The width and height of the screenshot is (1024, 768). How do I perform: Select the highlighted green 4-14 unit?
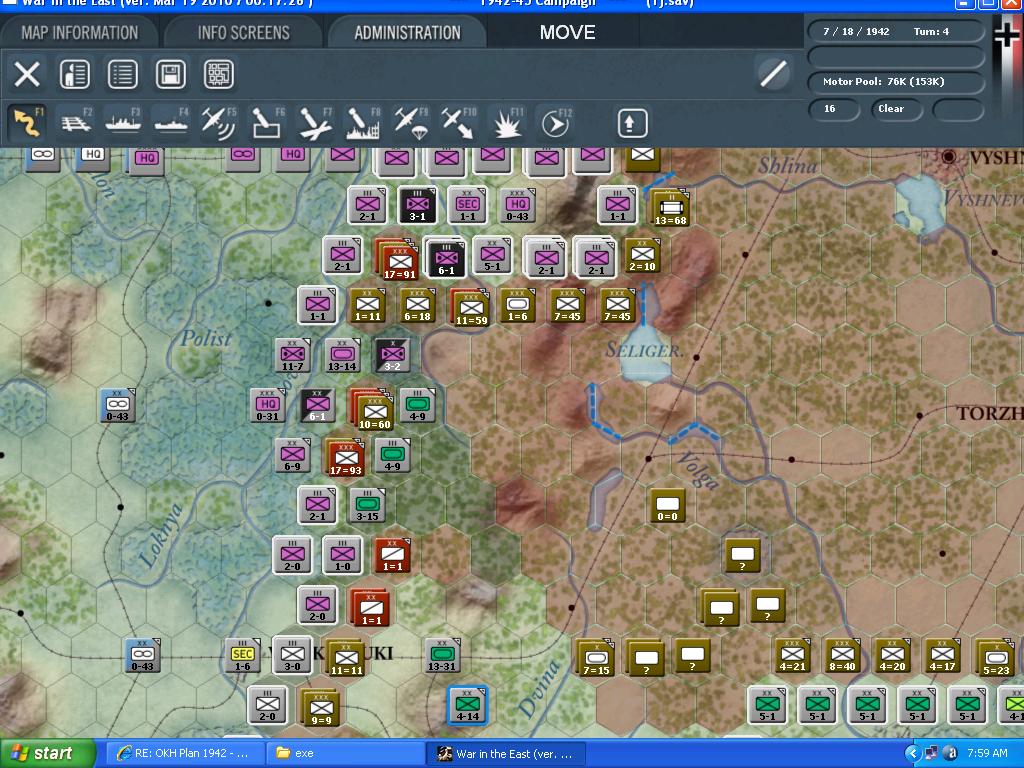tap(468, 705)
